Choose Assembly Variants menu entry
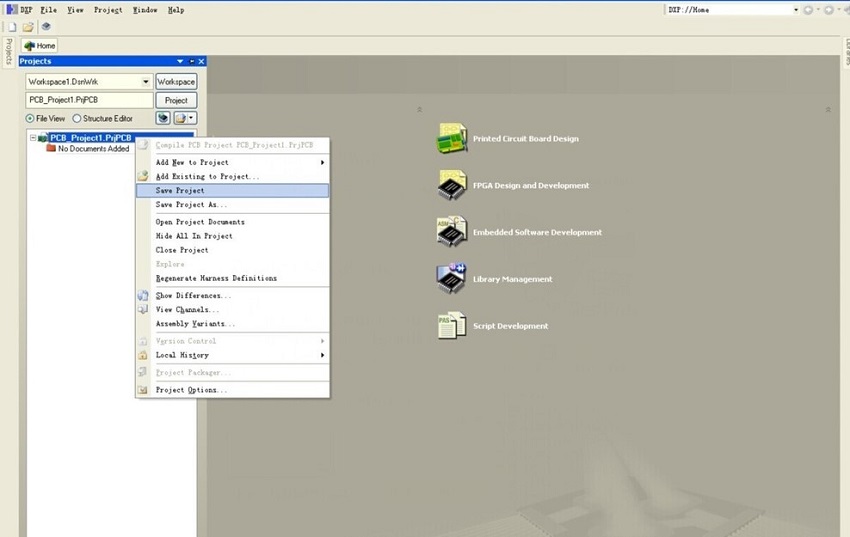This screenshot has height=537, width=850. (x=232, y=324)
